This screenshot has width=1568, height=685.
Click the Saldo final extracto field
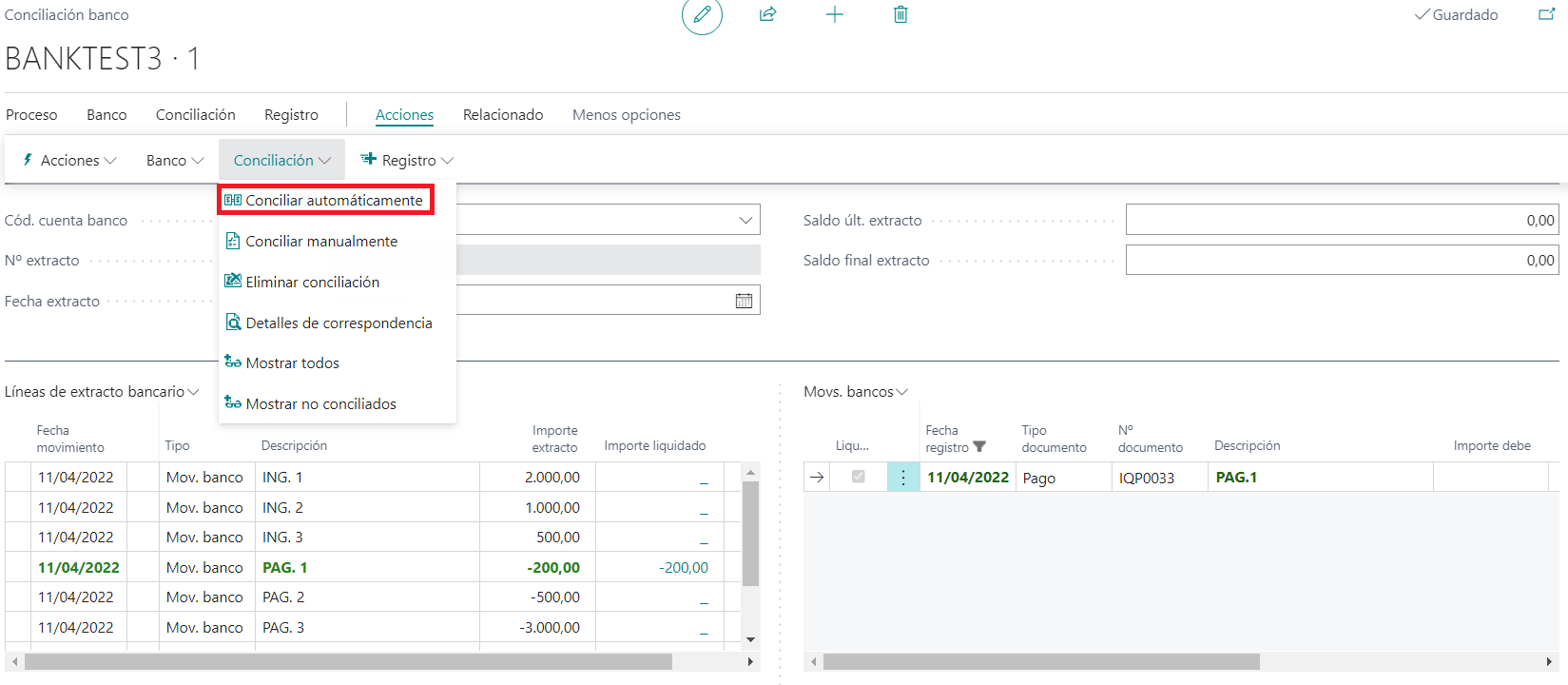(x=1341, y=261)
